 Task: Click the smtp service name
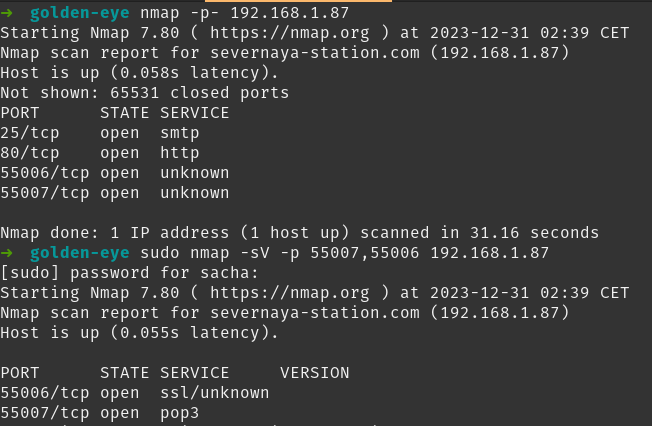tap(180, 133)
